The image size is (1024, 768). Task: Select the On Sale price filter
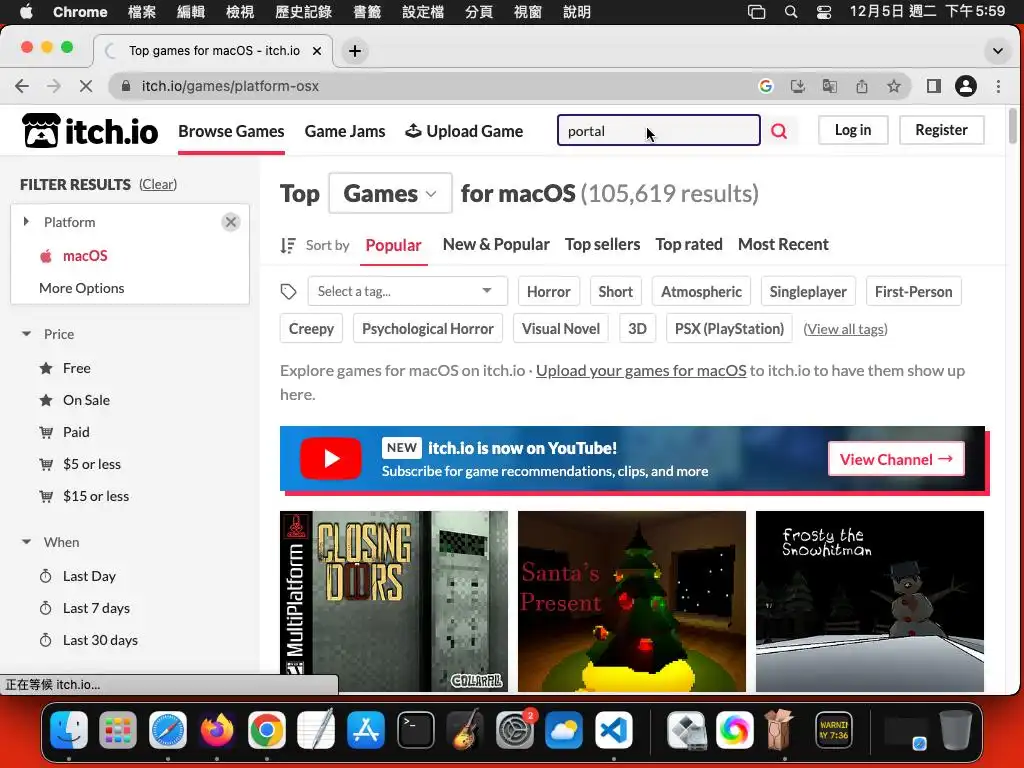tap(86, 400)
